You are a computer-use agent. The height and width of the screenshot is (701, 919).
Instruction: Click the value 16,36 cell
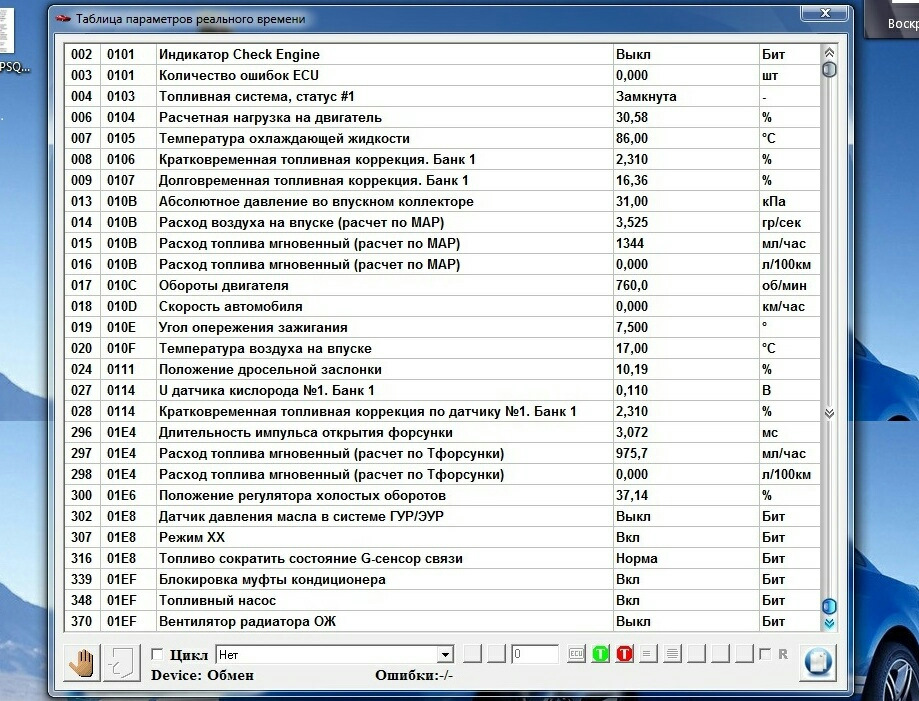[686, 181]
